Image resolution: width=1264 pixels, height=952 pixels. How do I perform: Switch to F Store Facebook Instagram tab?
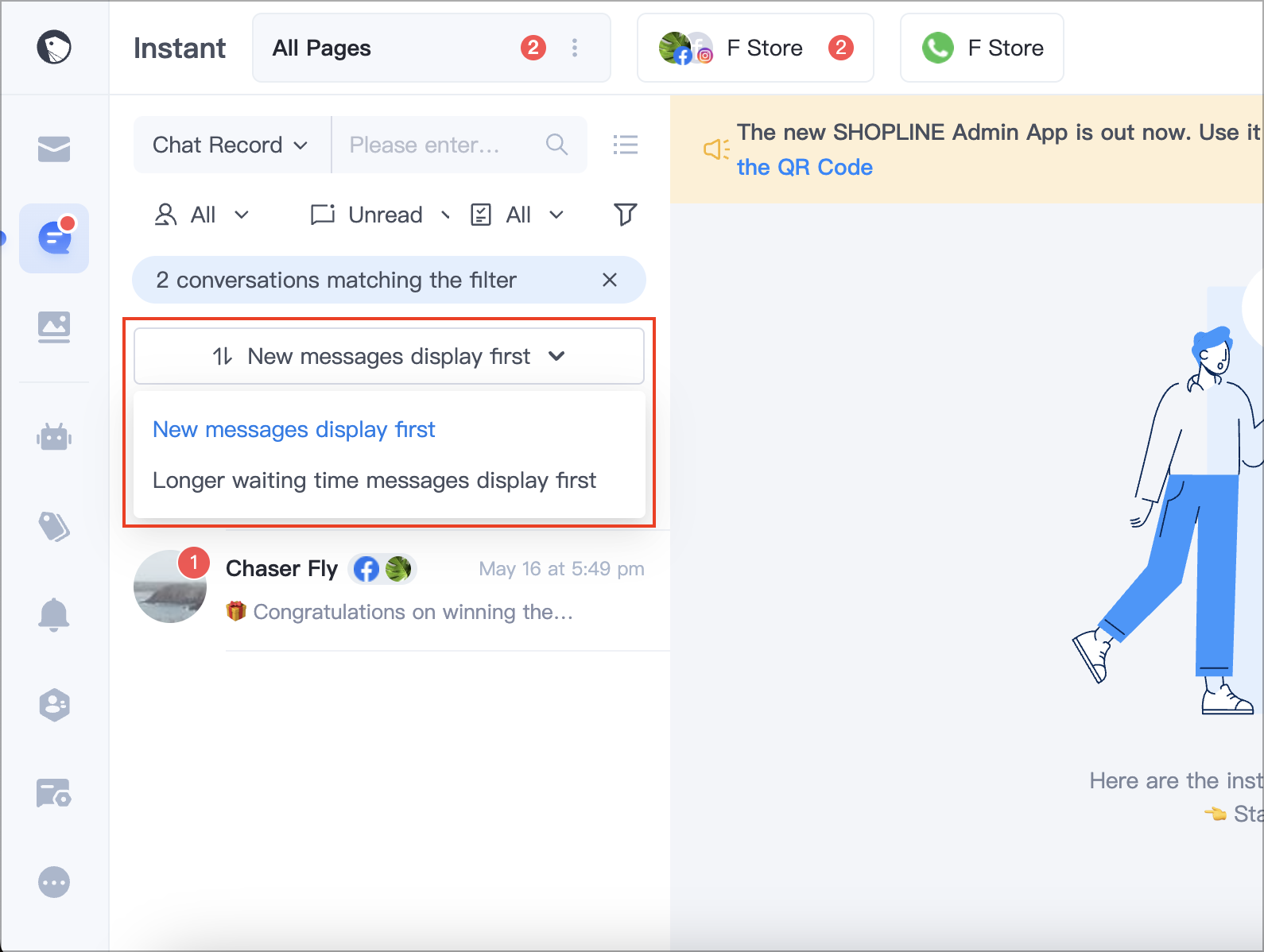[755, 48]
